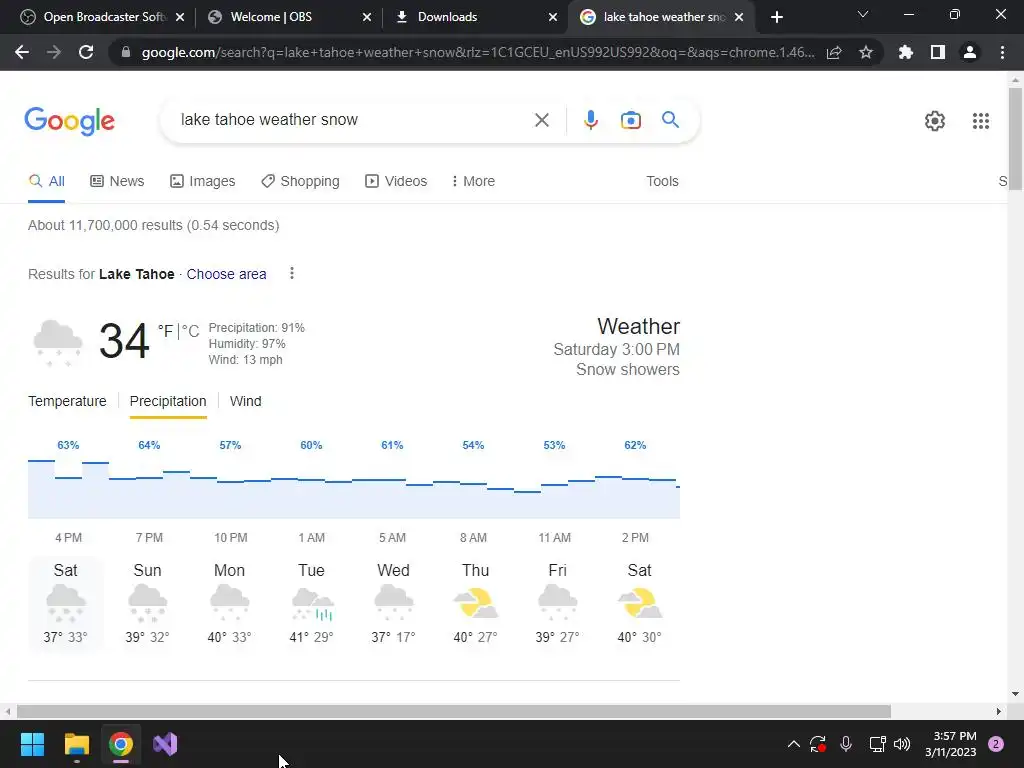Reload the current page
This screenshot has width=1024, height=768.
coord(86,52)
